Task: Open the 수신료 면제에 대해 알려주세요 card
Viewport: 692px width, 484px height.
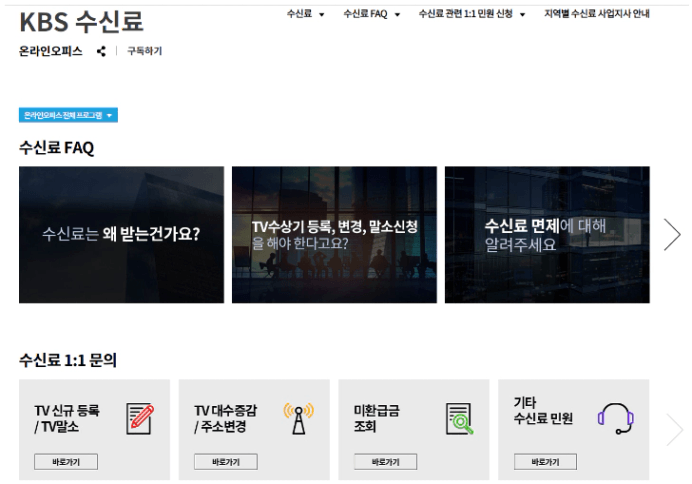Action: pyautogui.click(x=547, y=235)
